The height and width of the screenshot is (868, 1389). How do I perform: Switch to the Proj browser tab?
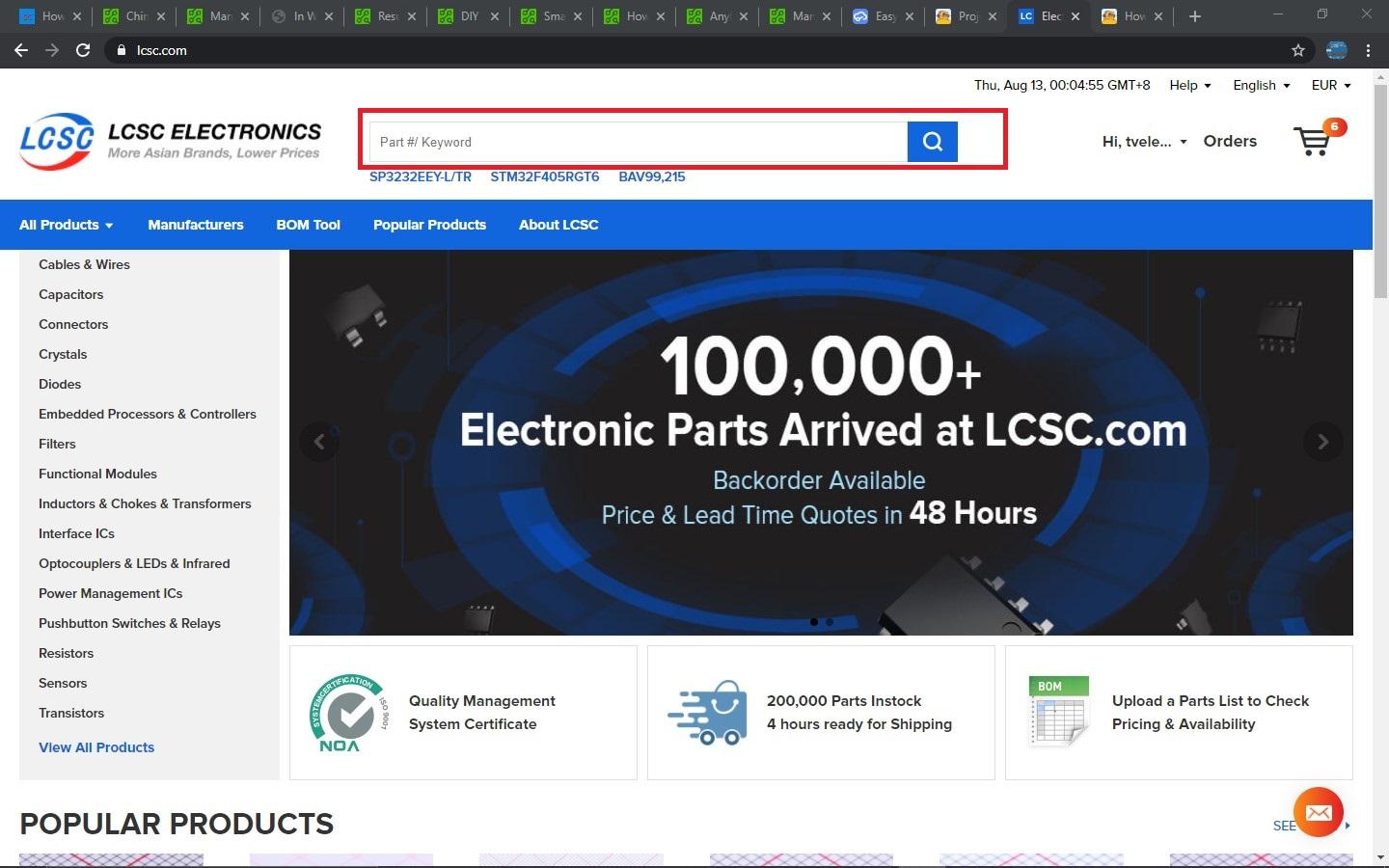click(965, 16)
